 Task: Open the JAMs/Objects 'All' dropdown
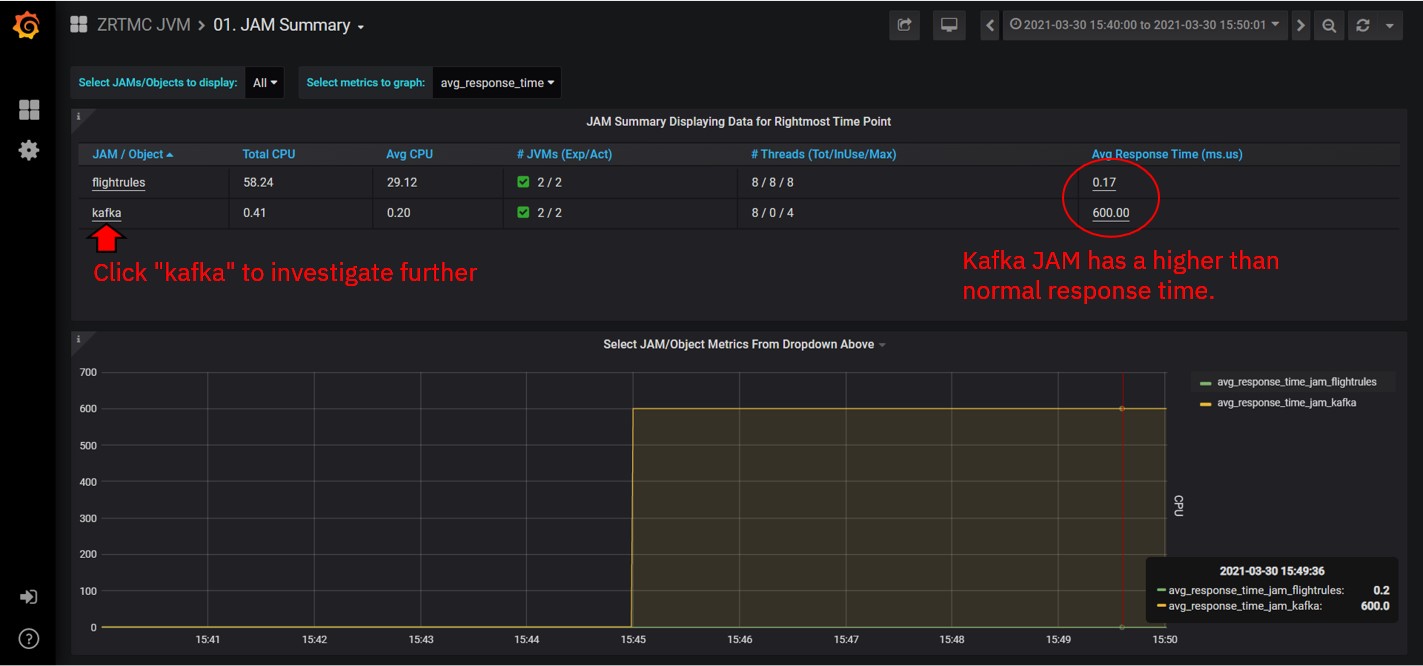pos(265,83)
